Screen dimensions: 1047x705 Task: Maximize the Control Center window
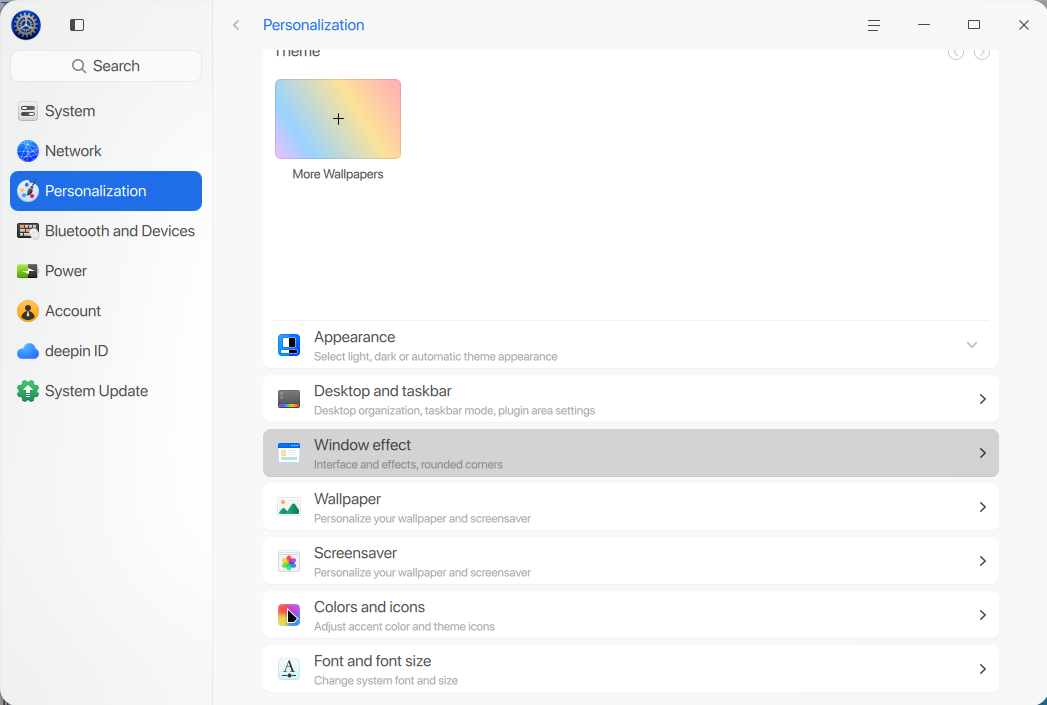[974, 25]
